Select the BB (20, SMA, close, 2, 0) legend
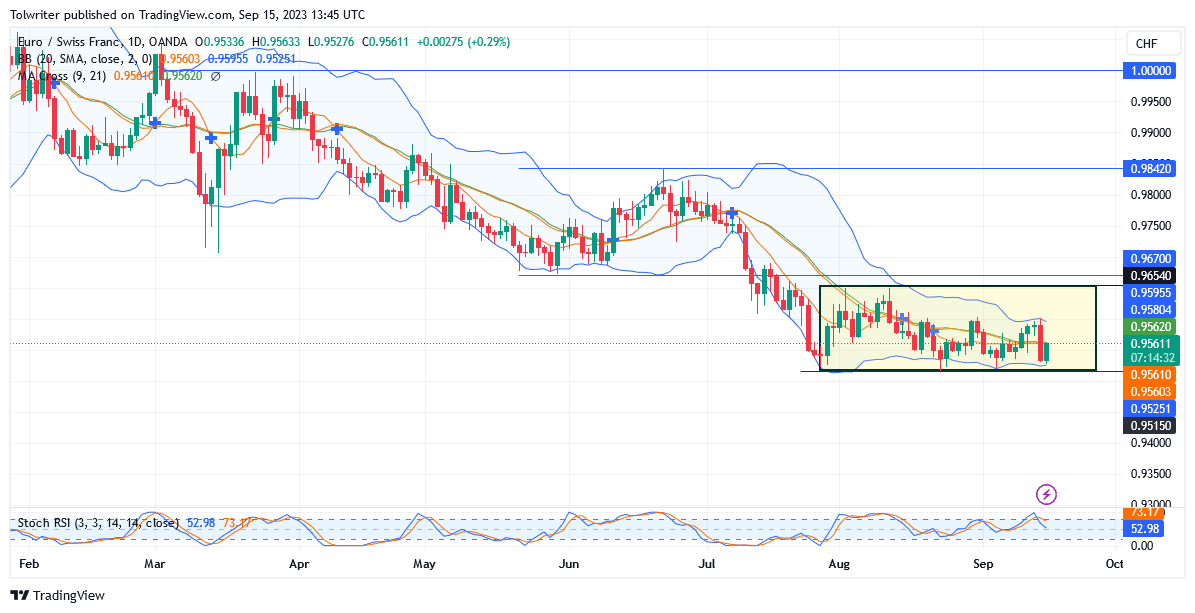Screen dimensions: 1195x613 coord(85,59)
